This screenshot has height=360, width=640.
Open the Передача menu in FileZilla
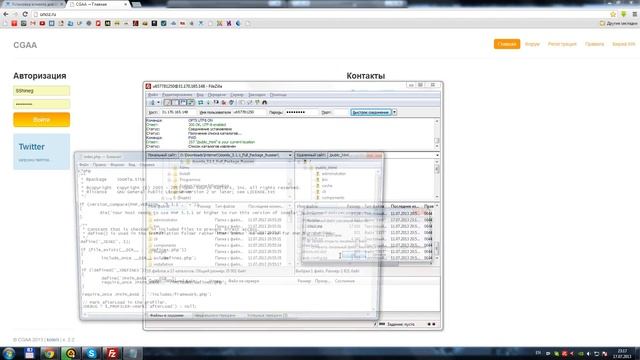tap(217, 95)
